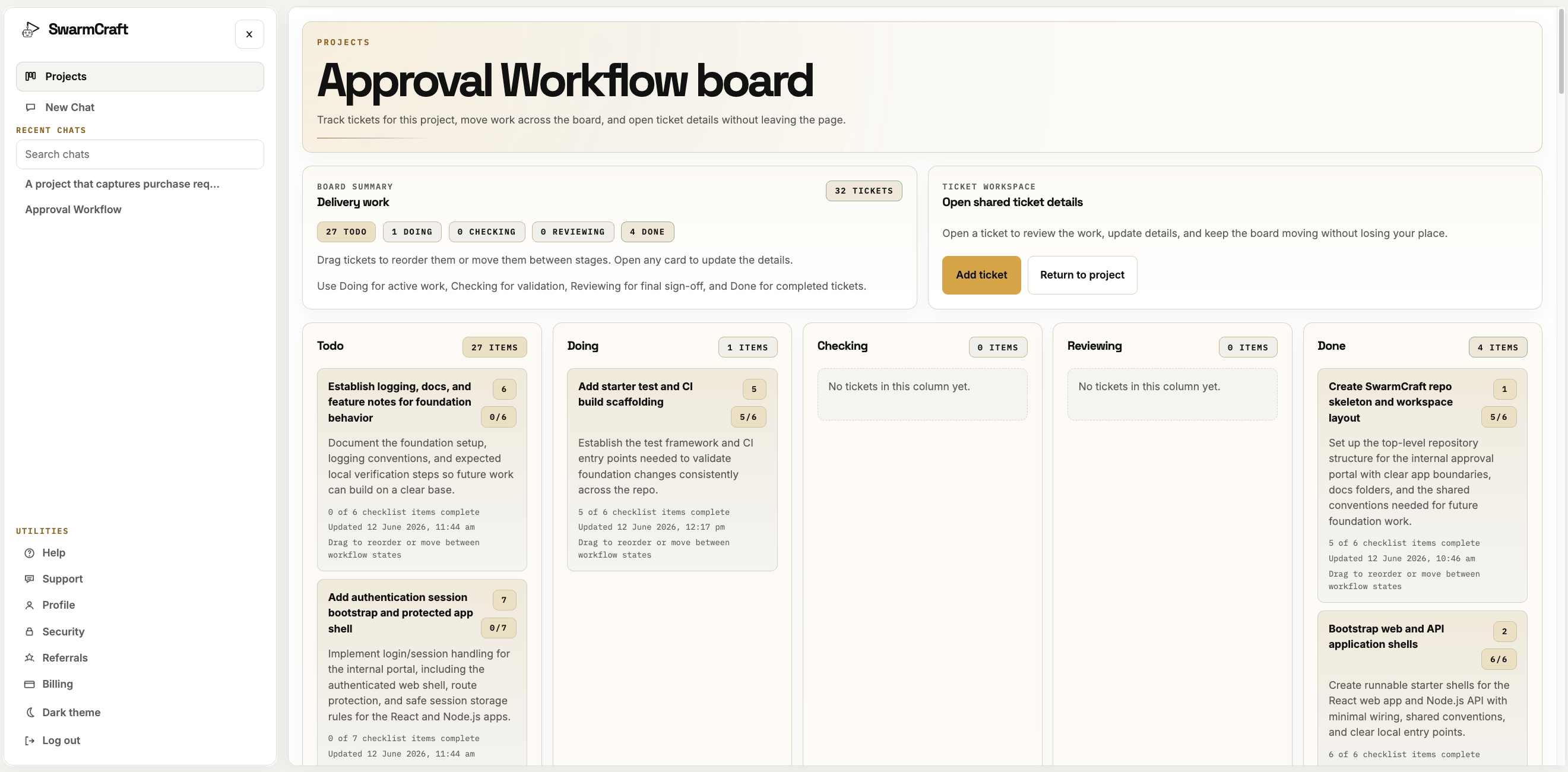Viewport: 1568px width, 772px height.
Task: Click the Log out arrow icon
Action: coord(29,741)
